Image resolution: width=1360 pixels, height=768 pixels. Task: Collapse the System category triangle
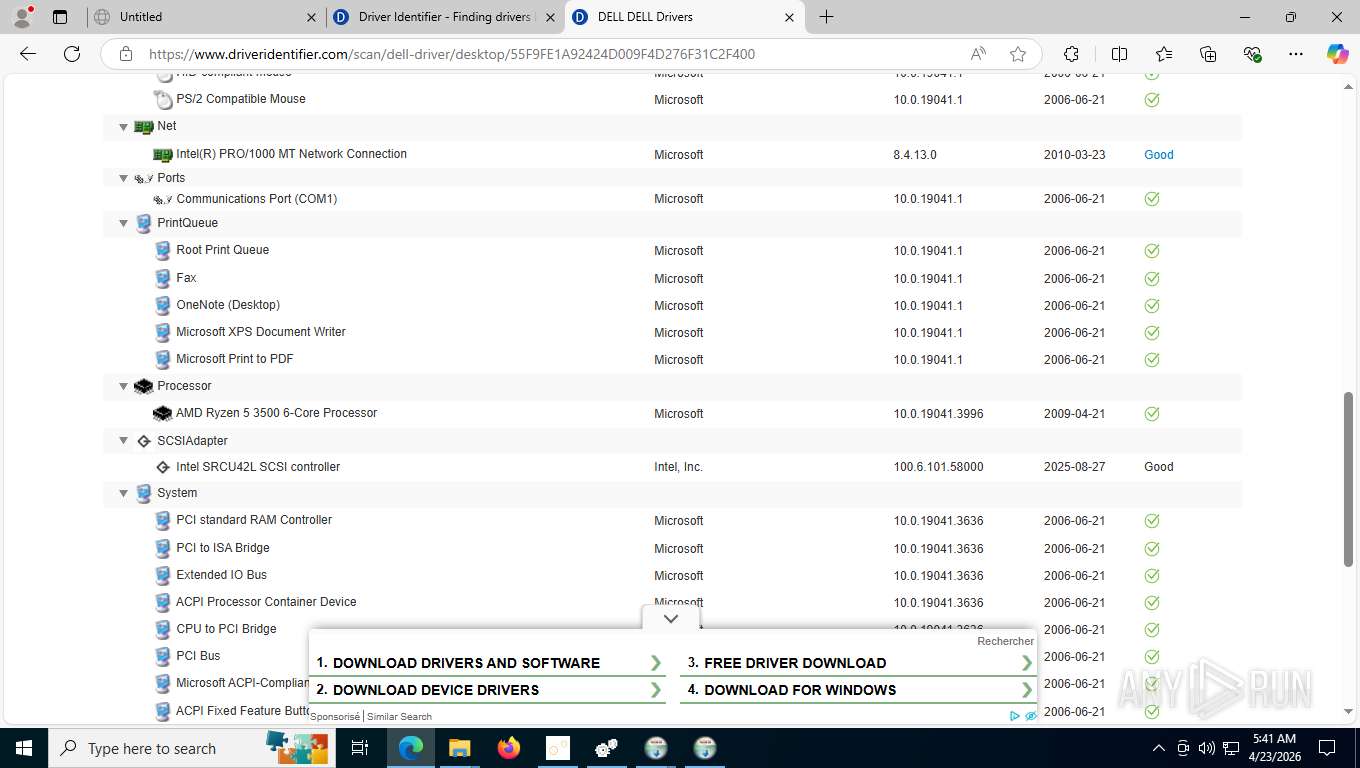[124, 494]
